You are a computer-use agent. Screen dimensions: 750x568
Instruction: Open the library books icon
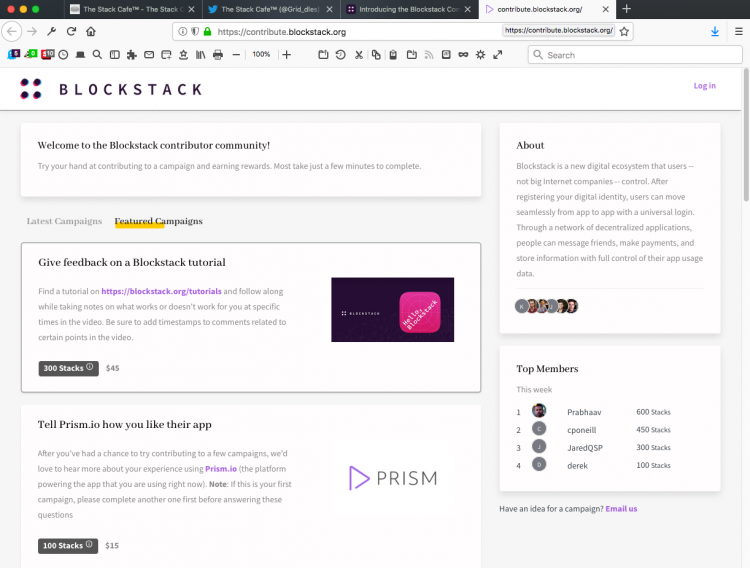[x=200, y=55]
